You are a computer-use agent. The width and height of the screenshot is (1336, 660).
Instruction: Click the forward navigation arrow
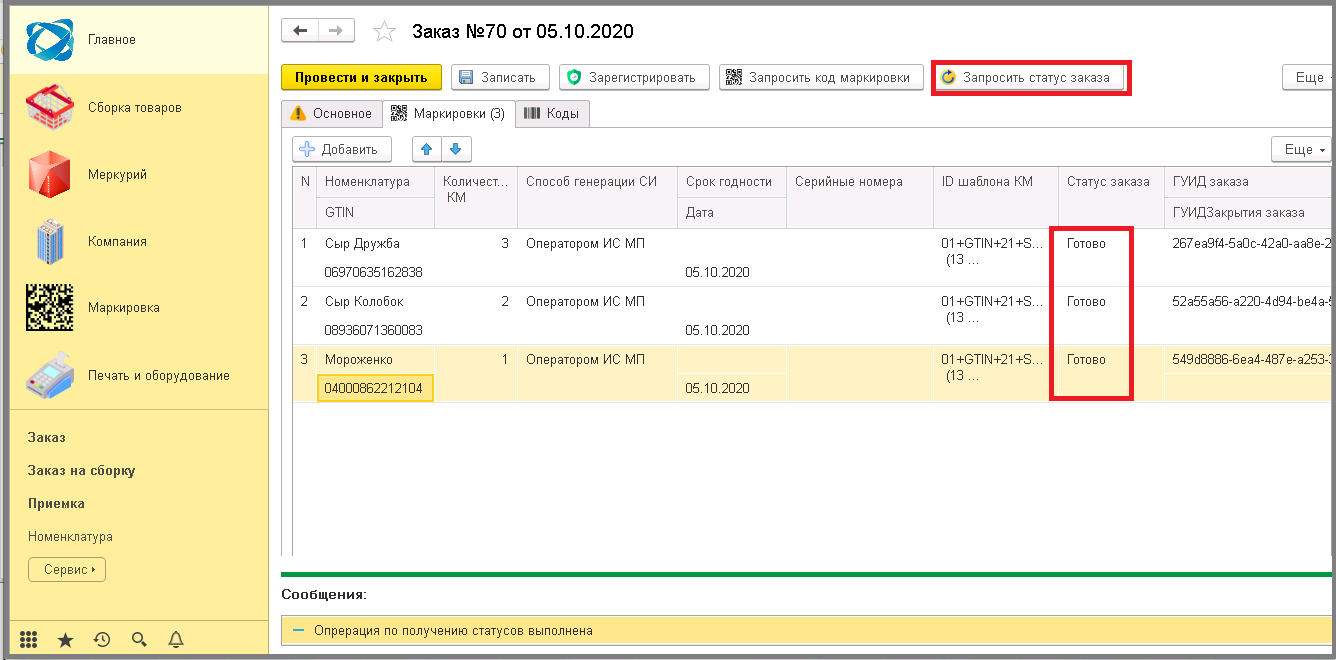(336, 31)
